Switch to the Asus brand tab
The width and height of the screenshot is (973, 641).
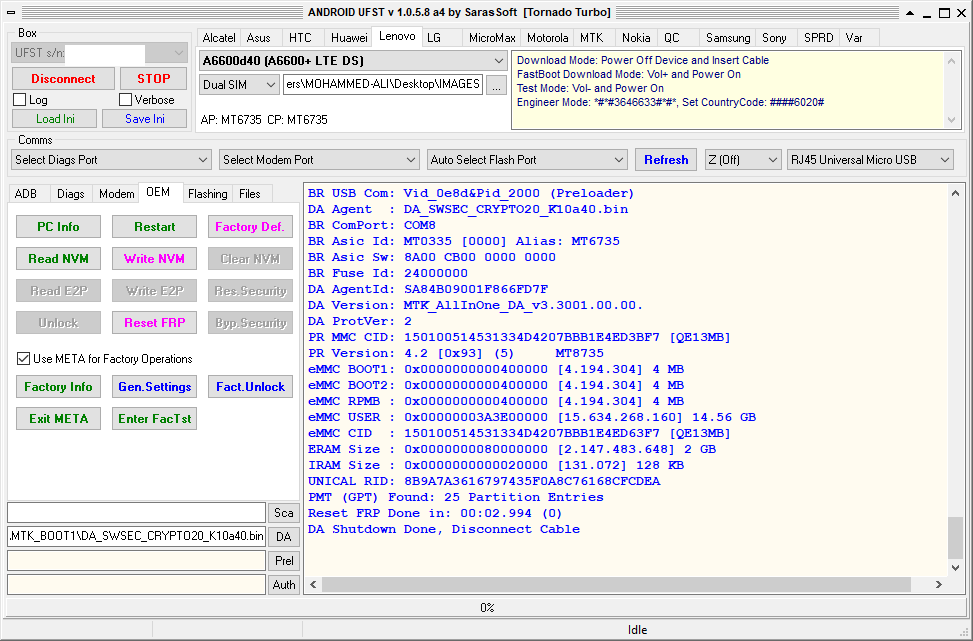(259, 38)
